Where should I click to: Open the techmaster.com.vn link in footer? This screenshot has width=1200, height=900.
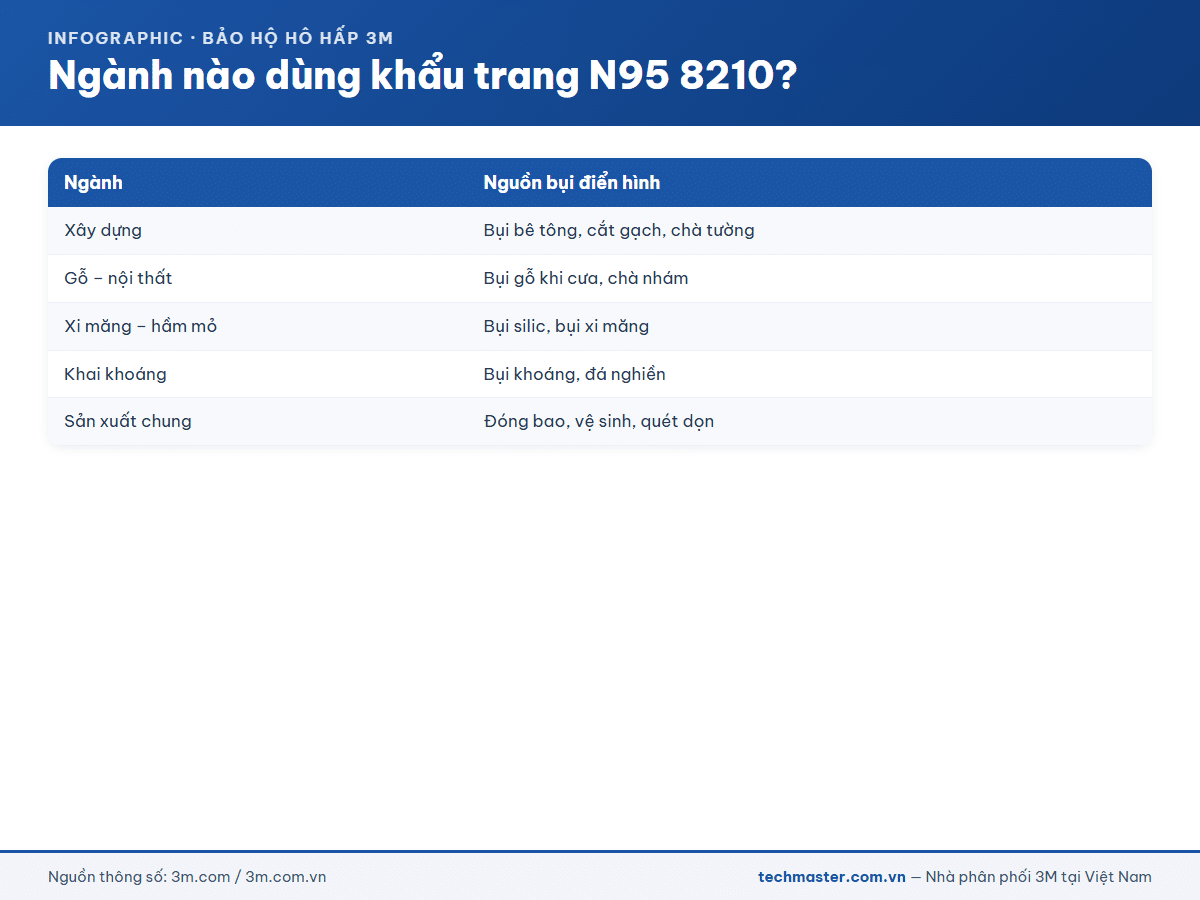pyautogui.click(x=832, y=877)
